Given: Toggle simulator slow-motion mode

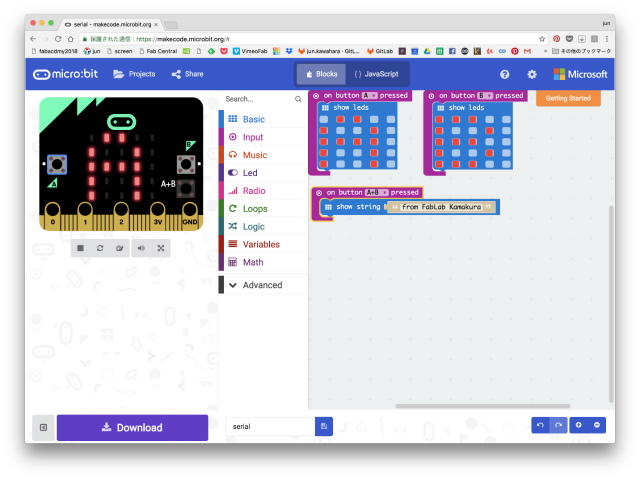Looking at the screenshot, I should 120,248.
